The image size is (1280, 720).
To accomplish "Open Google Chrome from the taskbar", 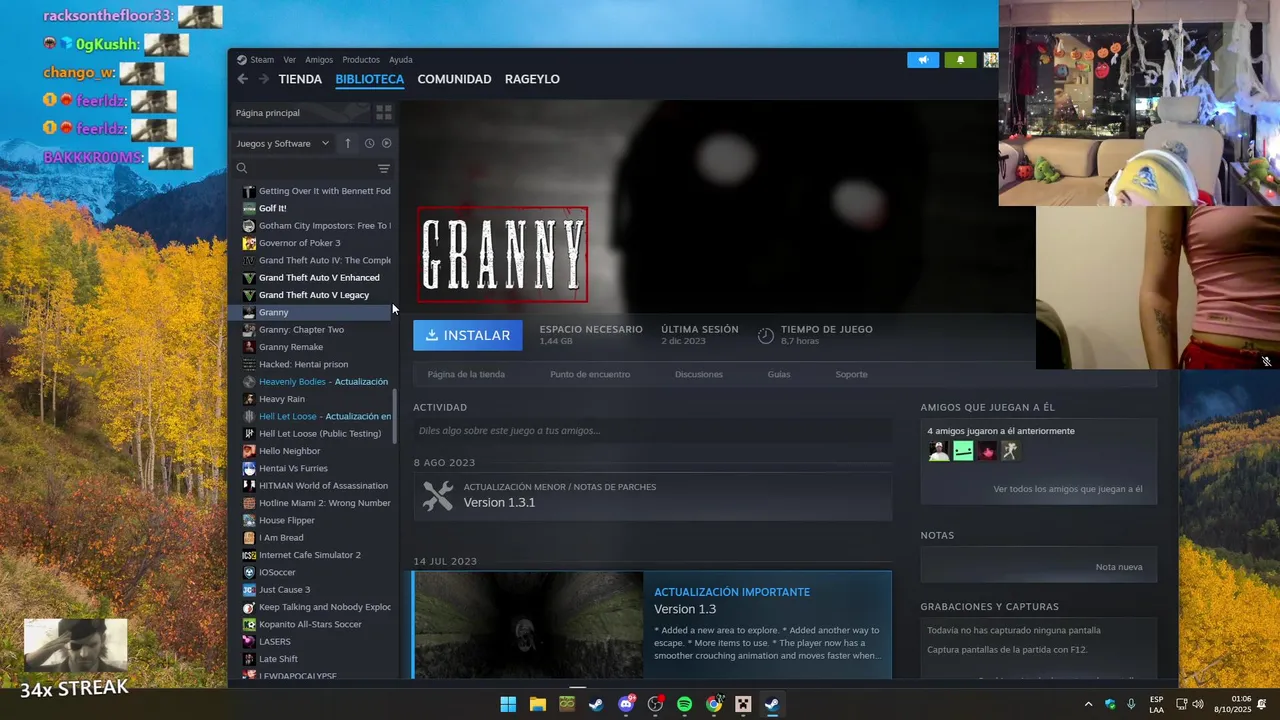I will (x=714, y=704).
